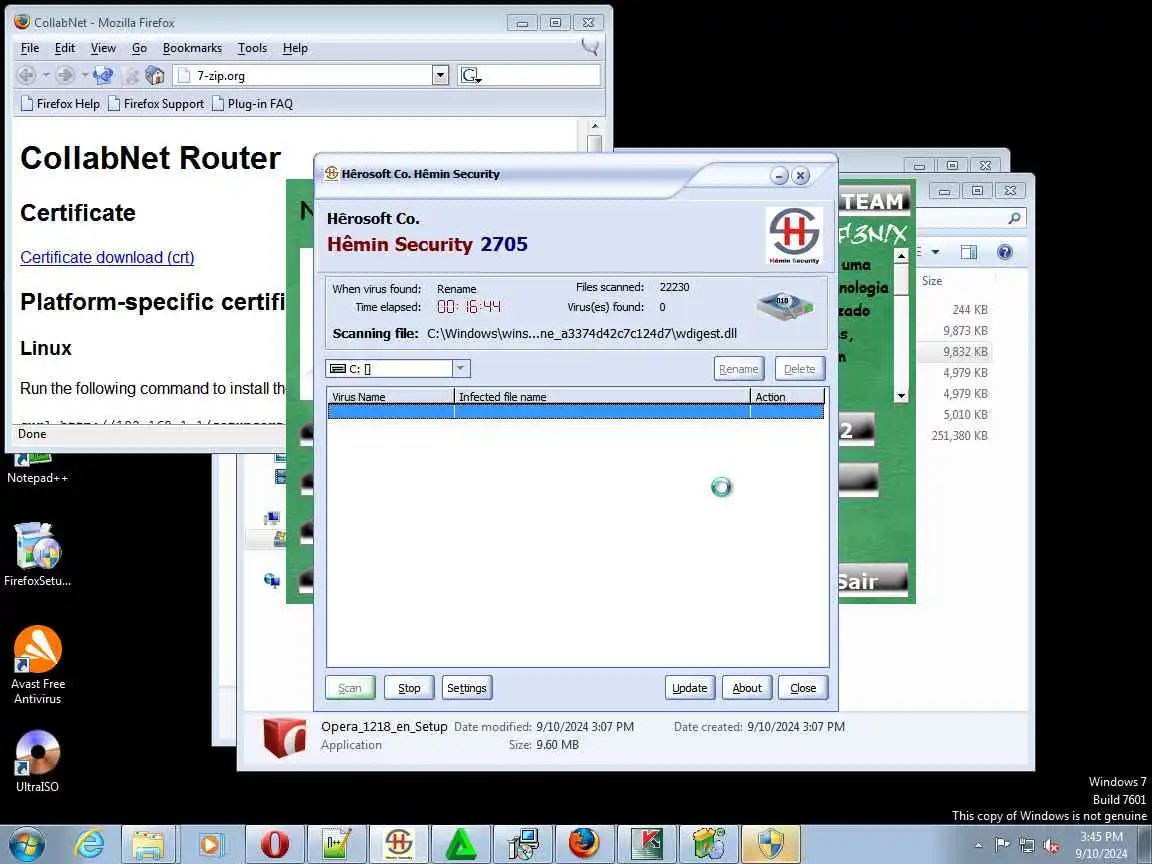Open the UltraISO desktop shortcut
This screenshot has height=864, width=1152.
coord(37,761)
